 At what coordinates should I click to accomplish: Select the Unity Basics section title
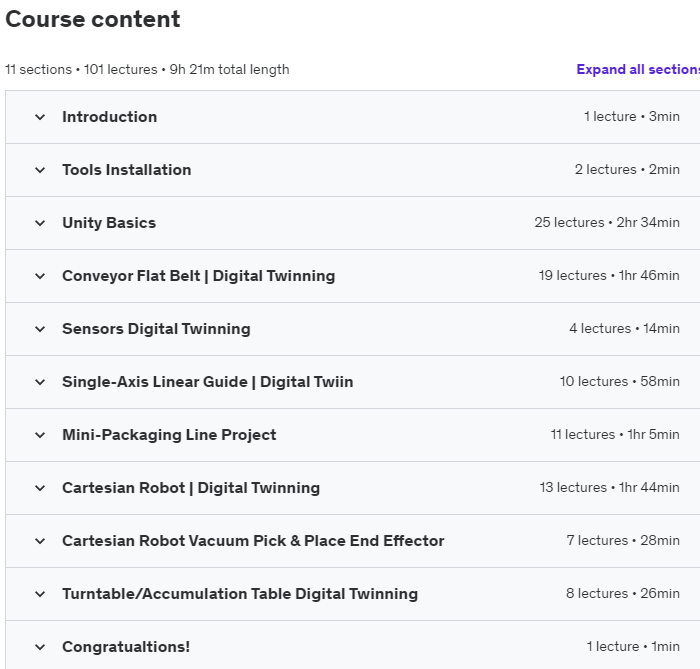(109, 223)
